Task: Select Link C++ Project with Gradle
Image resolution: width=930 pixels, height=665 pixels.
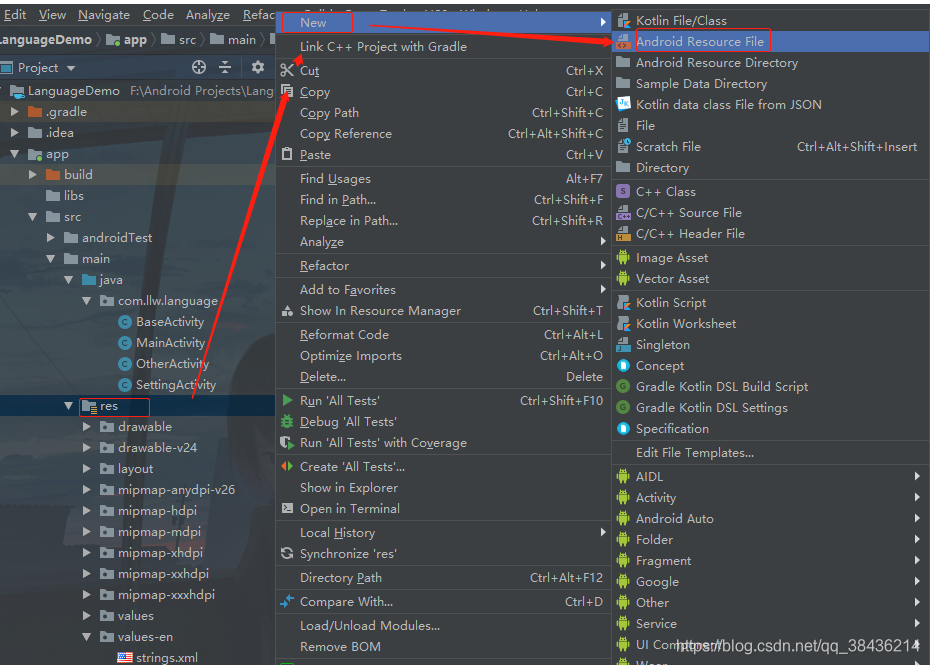Action: pyautogui.click(x=444, y=46)
